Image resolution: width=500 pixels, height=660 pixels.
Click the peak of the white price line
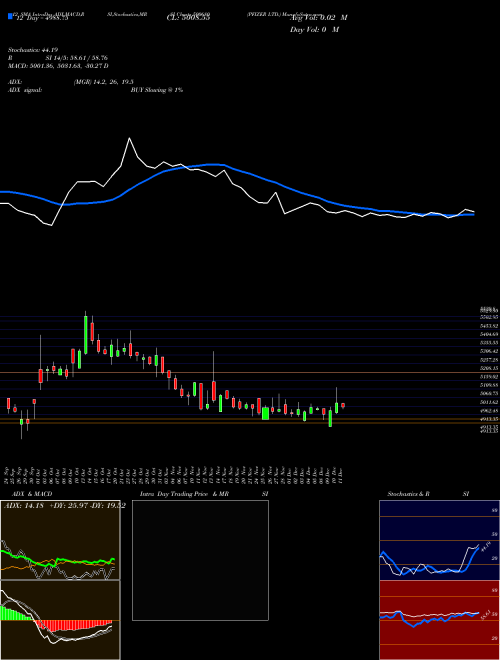[129, 138]
